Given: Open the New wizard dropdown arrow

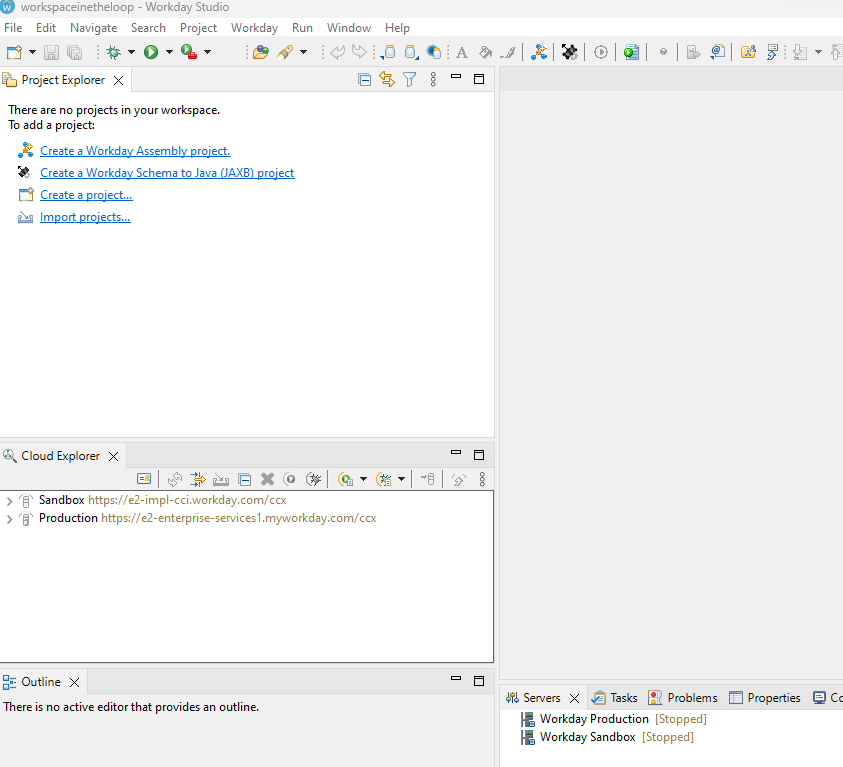Looking at the screenshot, I should [x=31, y=51].
